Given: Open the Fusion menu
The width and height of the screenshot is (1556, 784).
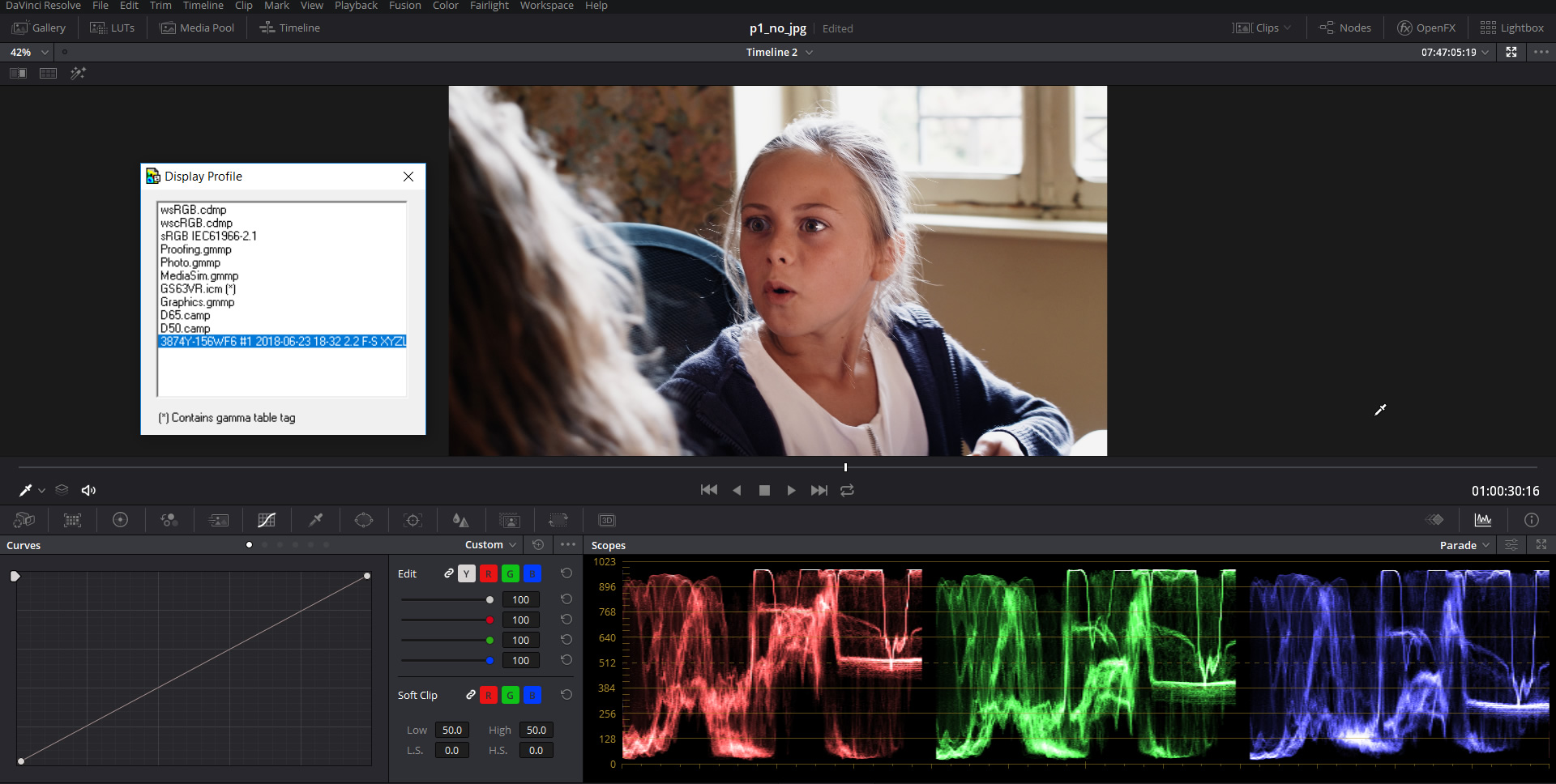Looking at the screenshot, I should click(x=404, y=6).
